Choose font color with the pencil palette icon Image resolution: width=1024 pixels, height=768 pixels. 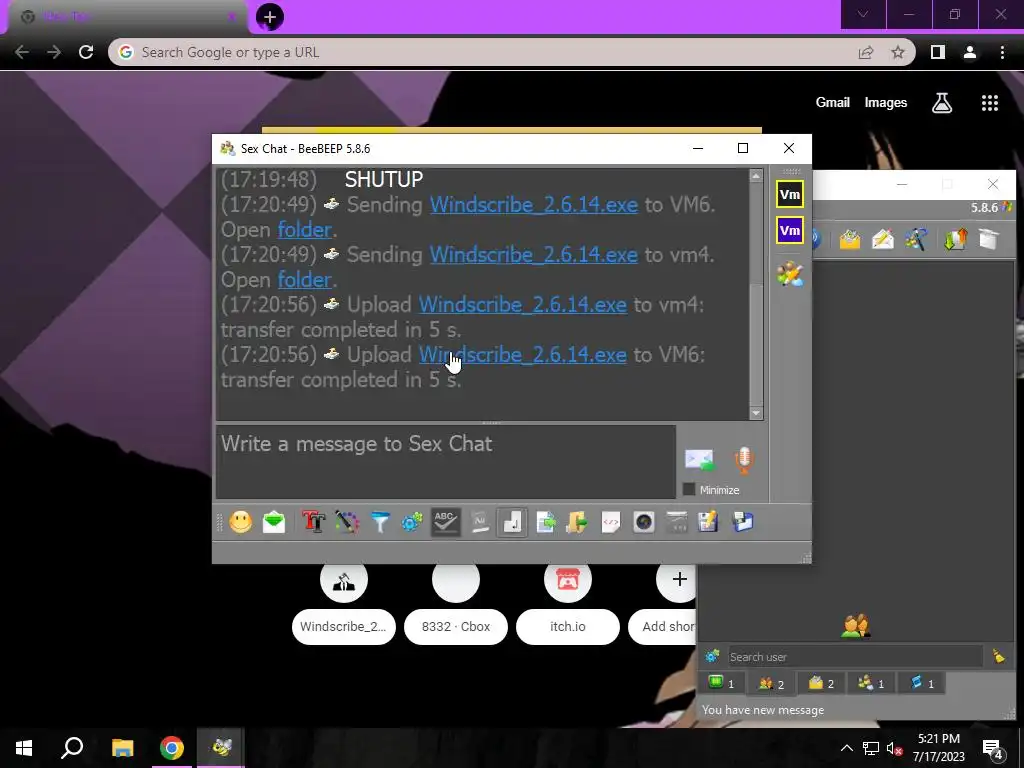[347, 522]
